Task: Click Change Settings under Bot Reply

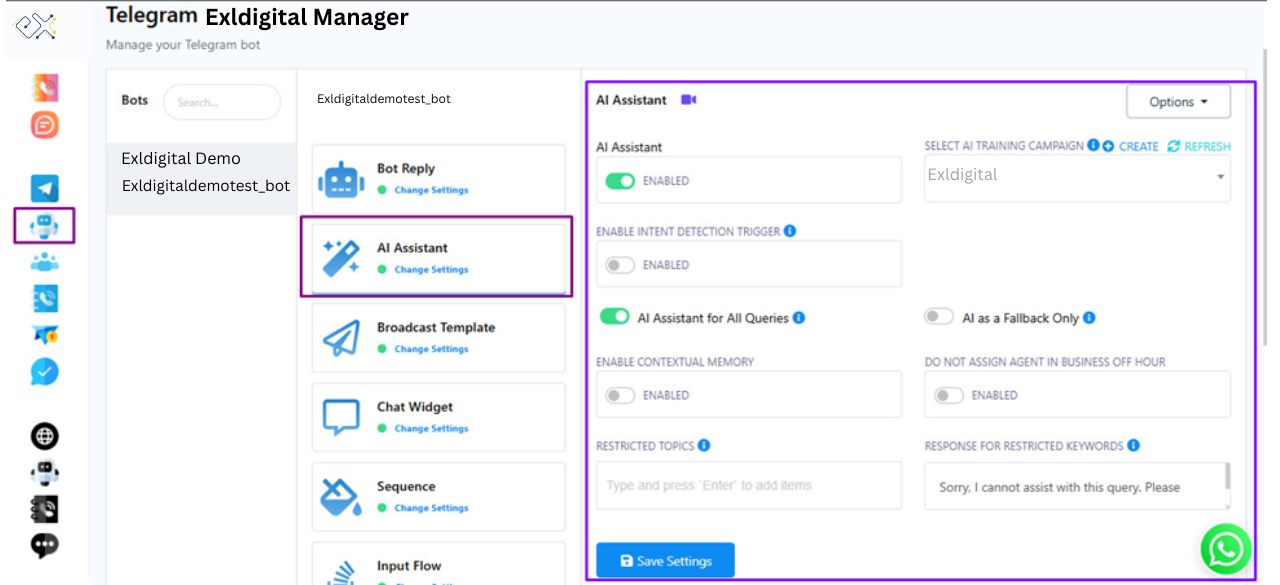Action: point(431,190)
